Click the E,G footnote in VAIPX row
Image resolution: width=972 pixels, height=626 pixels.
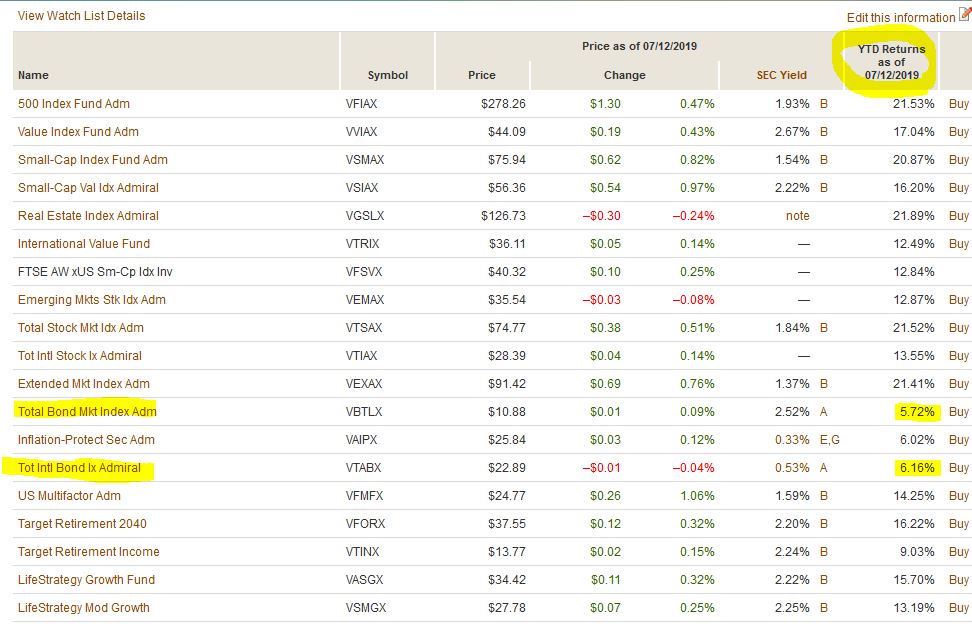pos(829,439)
